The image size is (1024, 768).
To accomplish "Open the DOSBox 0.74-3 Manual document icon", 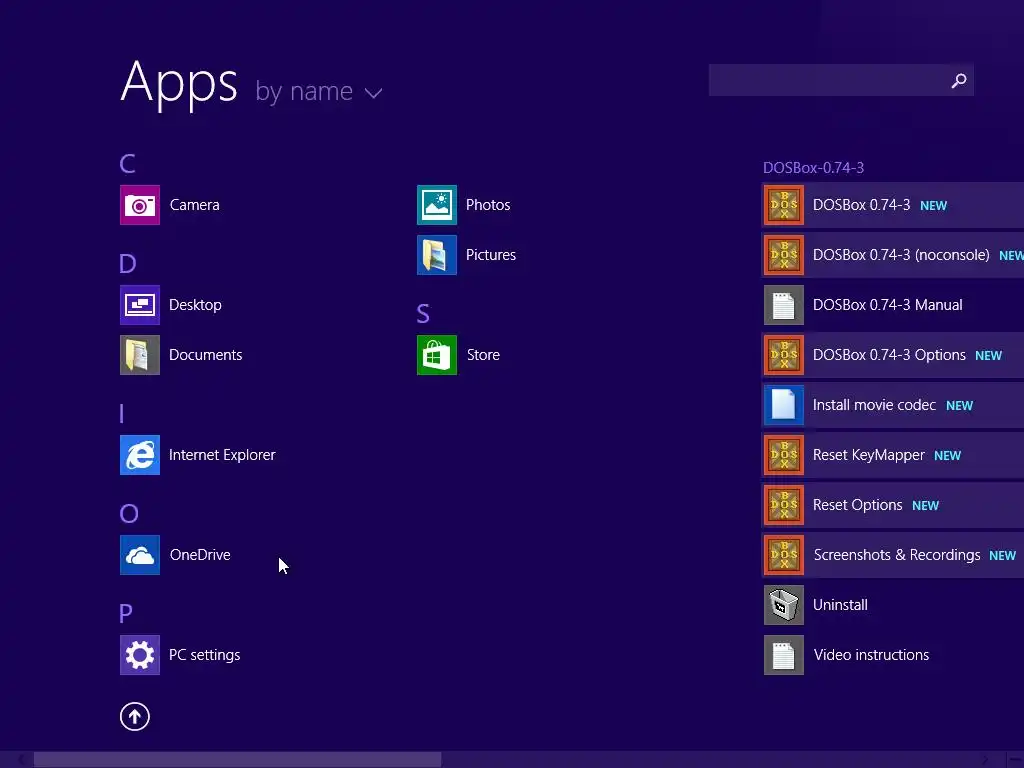I will [x=784, y=305].
